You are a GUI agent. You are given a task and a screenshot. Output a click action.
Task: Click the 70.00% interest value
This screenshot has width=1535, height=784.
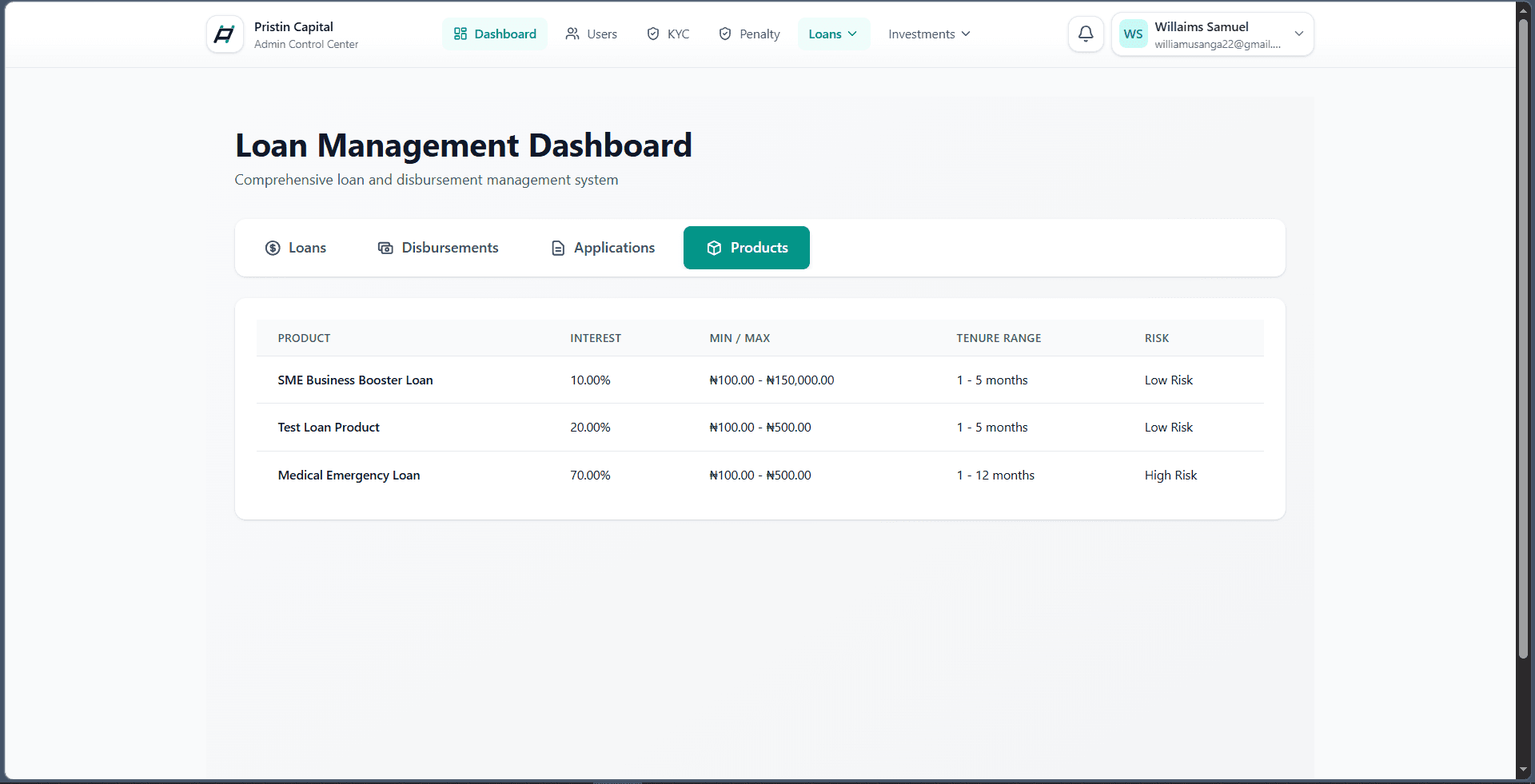(x=590, y=475)
